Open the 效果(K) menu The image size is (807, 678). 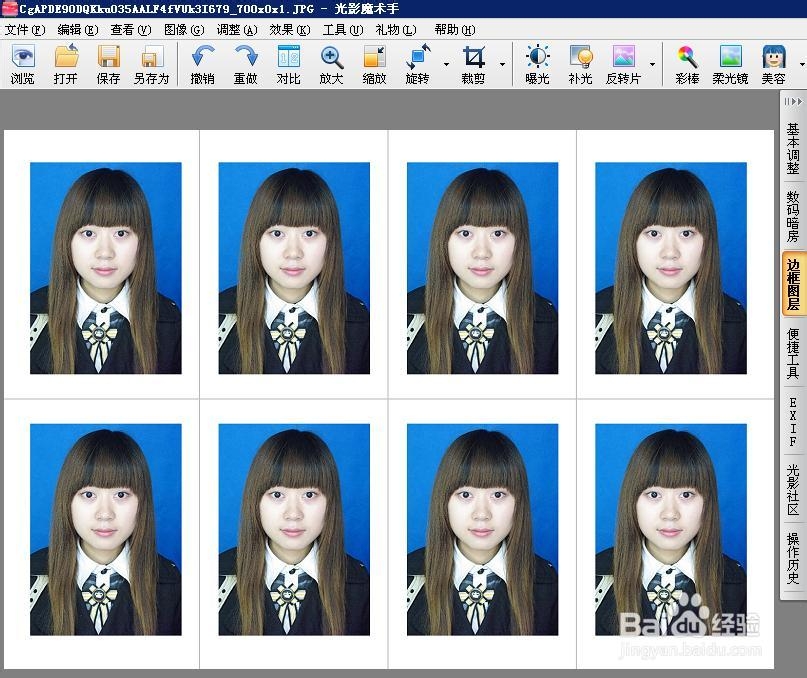point(290,30)
